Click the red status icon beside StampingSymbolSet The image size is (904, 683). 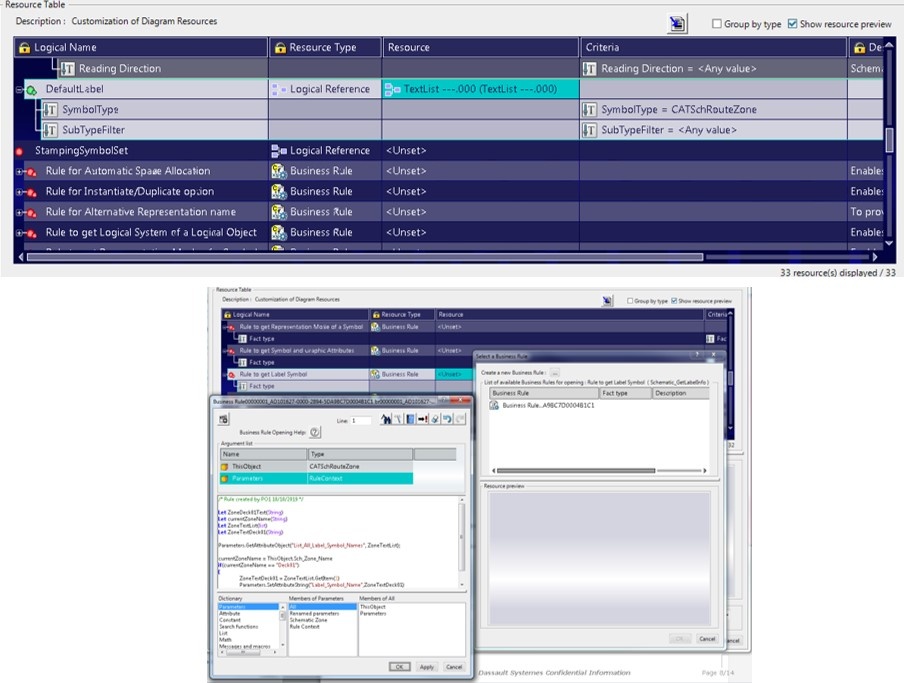(x=20, y=151)
